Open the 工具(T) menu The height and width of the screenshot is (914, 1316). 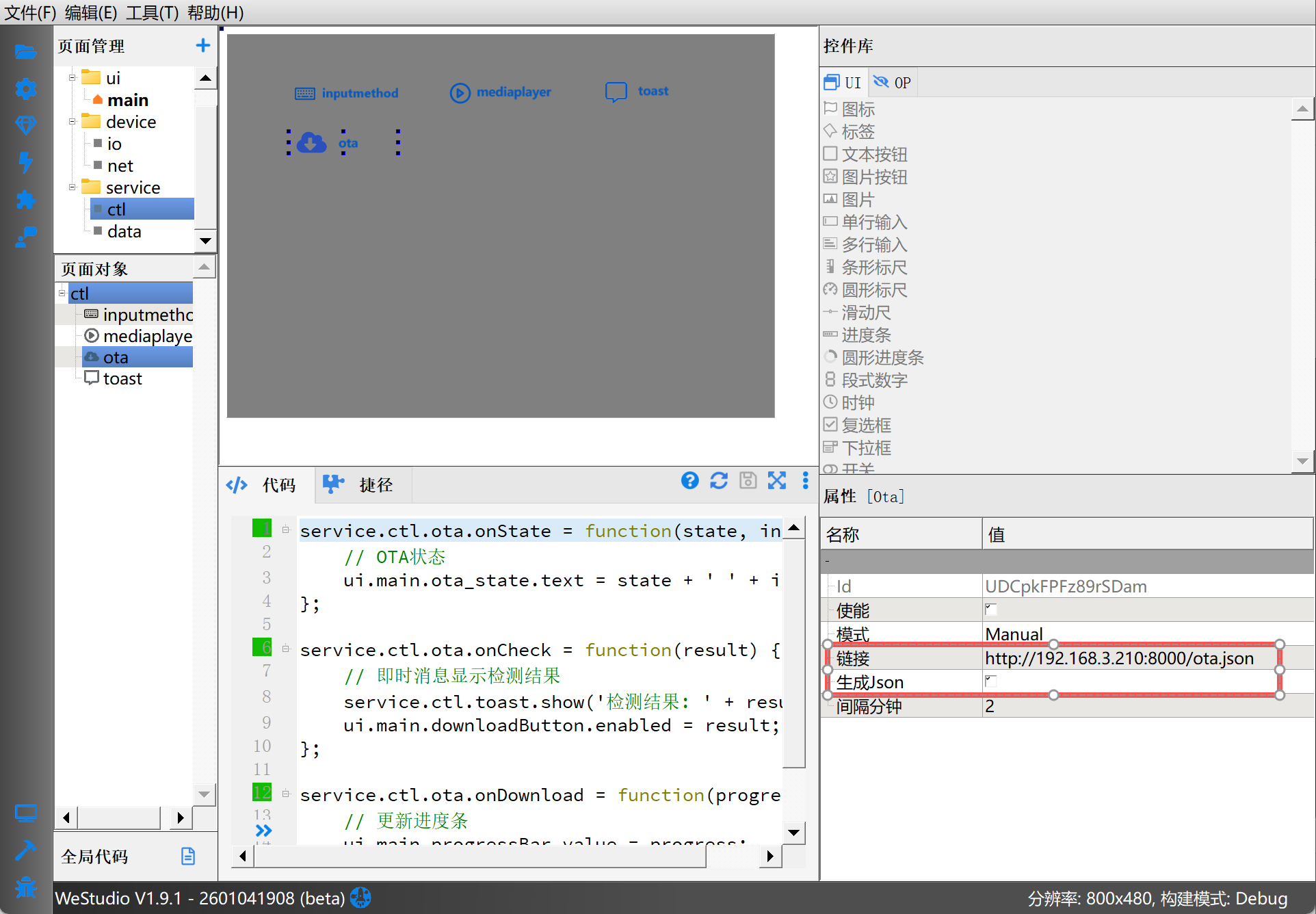click(152, 12)
